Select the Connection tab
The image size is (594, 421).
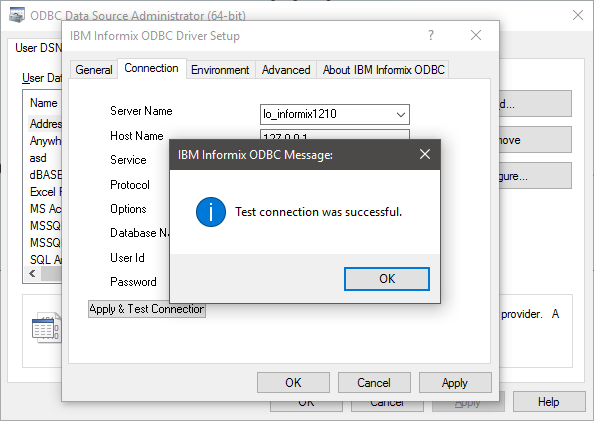[152, 68]
